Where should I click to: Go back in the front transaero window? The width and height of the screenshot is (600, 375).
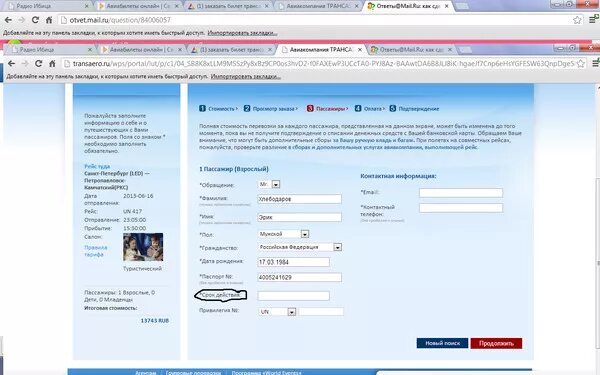pos(11,64)
